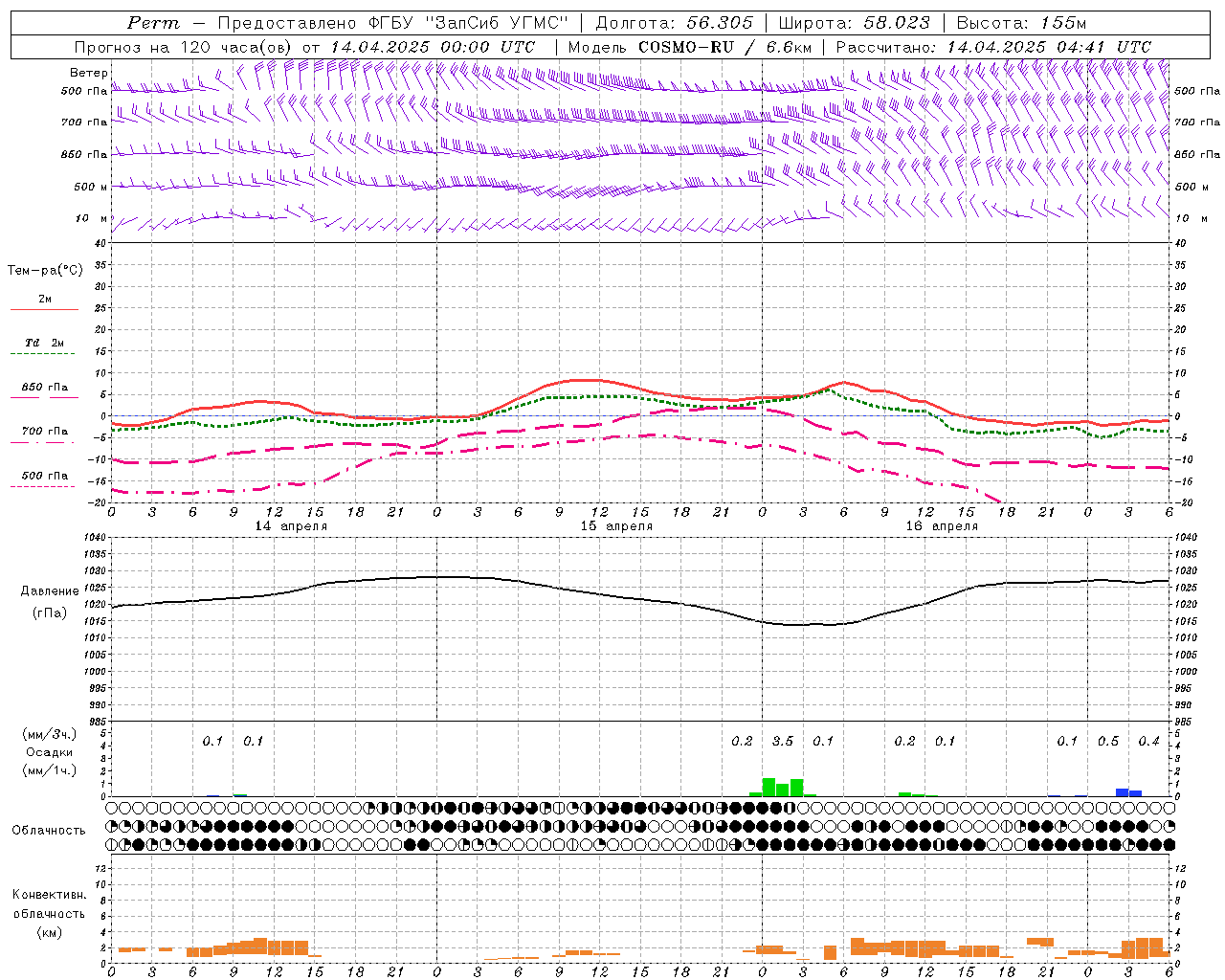
Task: Click the "16 апреля" date label
Action: coord(942,526)
